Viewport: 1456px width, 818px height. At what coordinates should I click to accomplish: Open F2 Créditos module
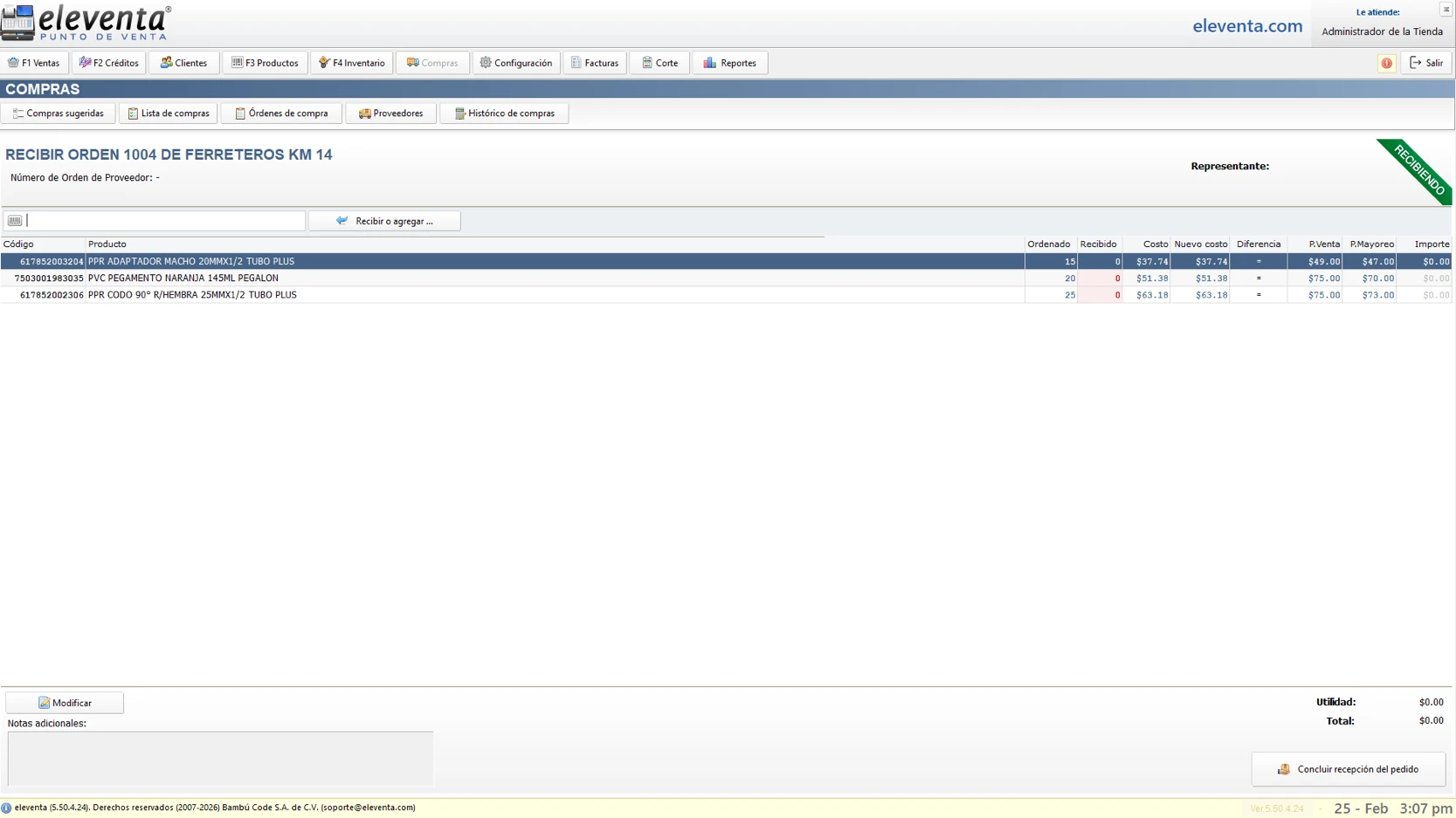109,63
